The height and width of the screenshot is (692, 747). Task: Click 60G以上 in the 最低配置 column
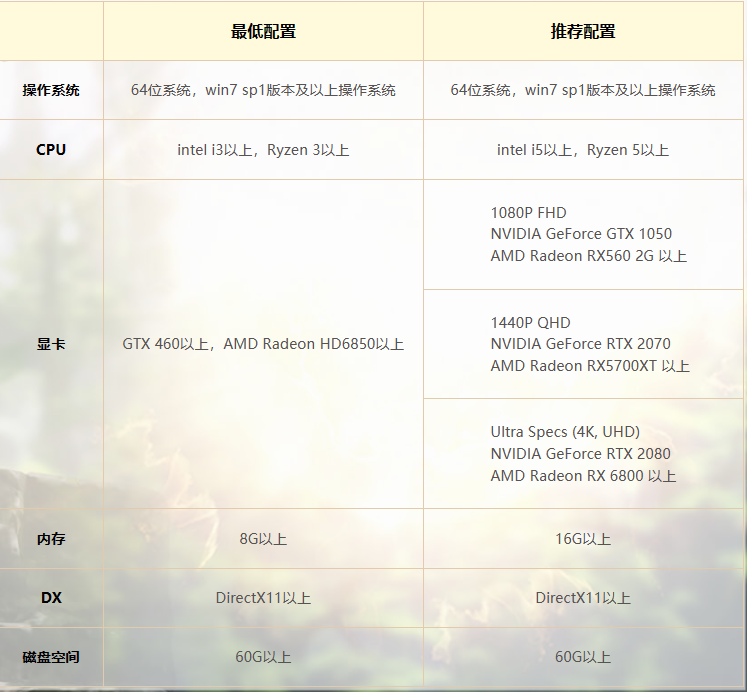click(263, 657)
